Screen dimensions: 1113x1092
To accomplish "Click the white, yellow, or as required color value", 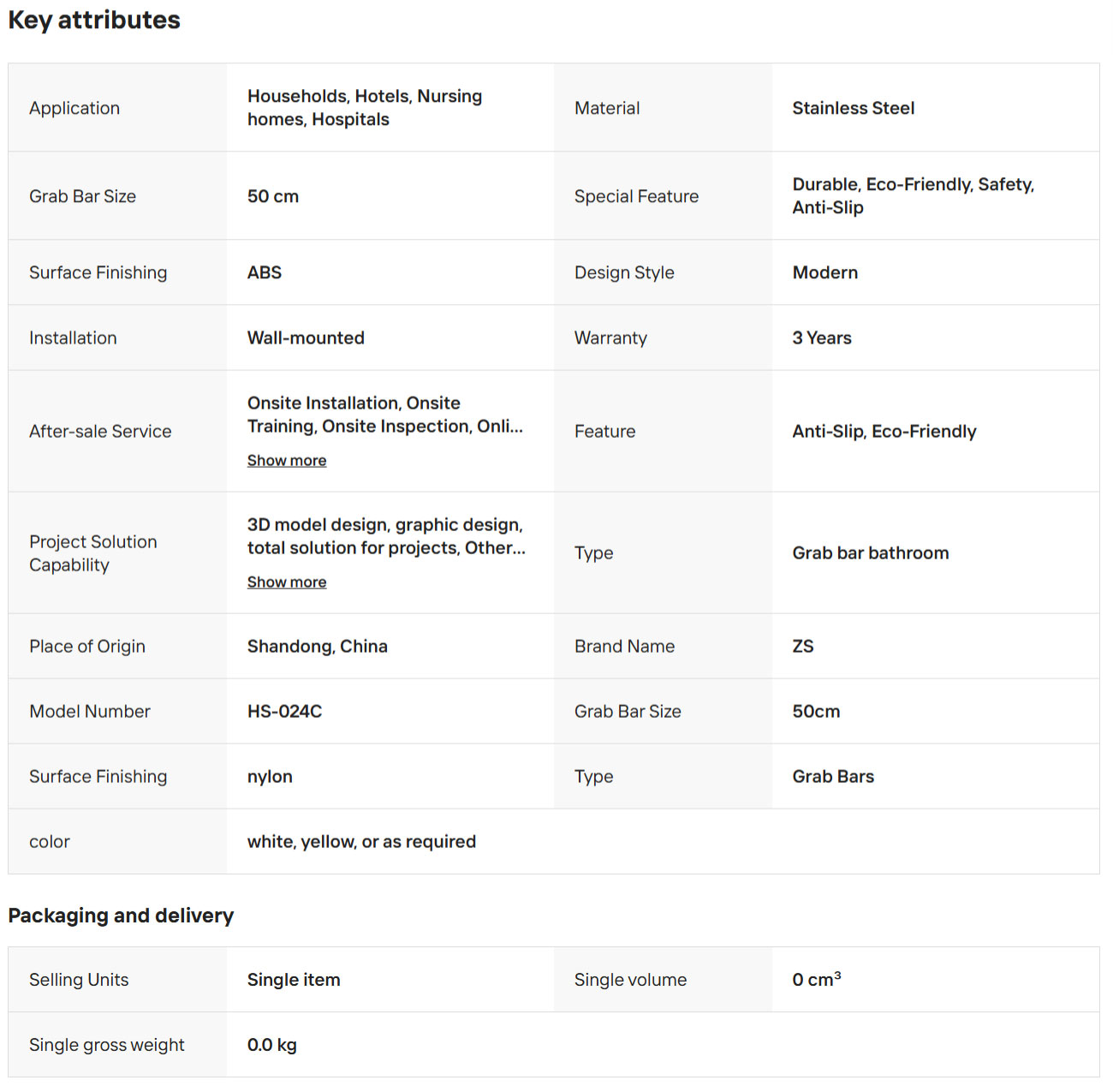I will coord(361,842).
